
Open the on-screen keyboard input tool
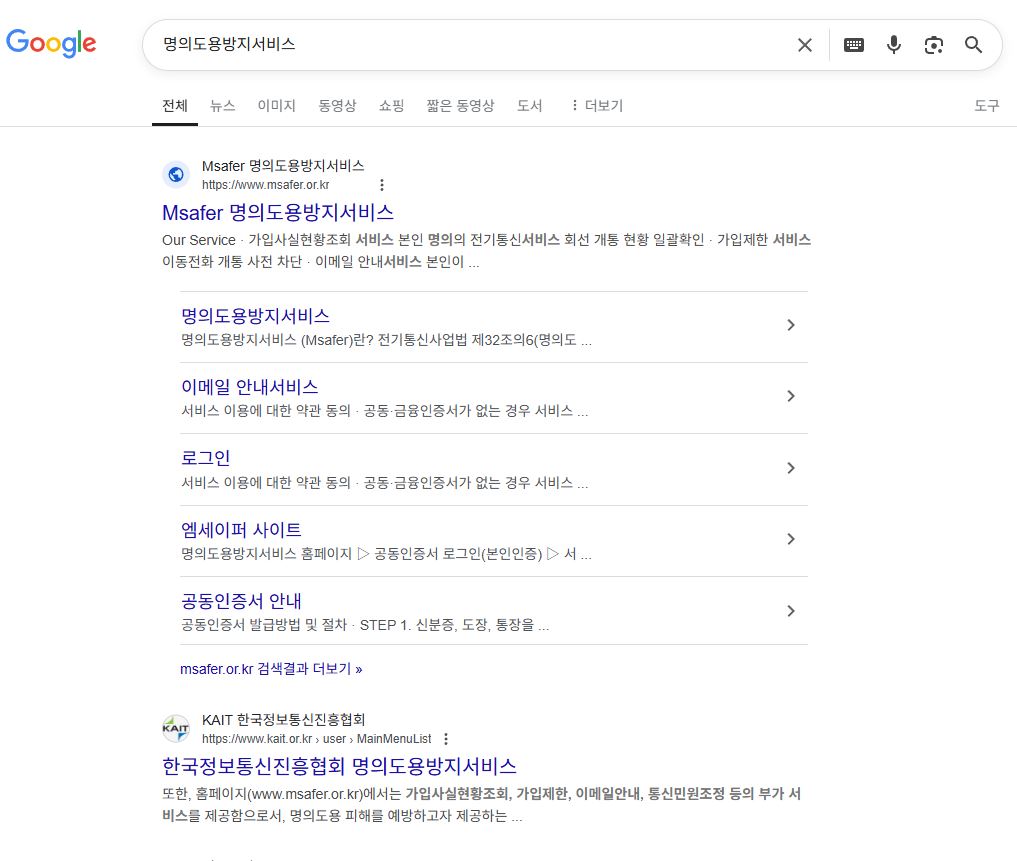854,45
